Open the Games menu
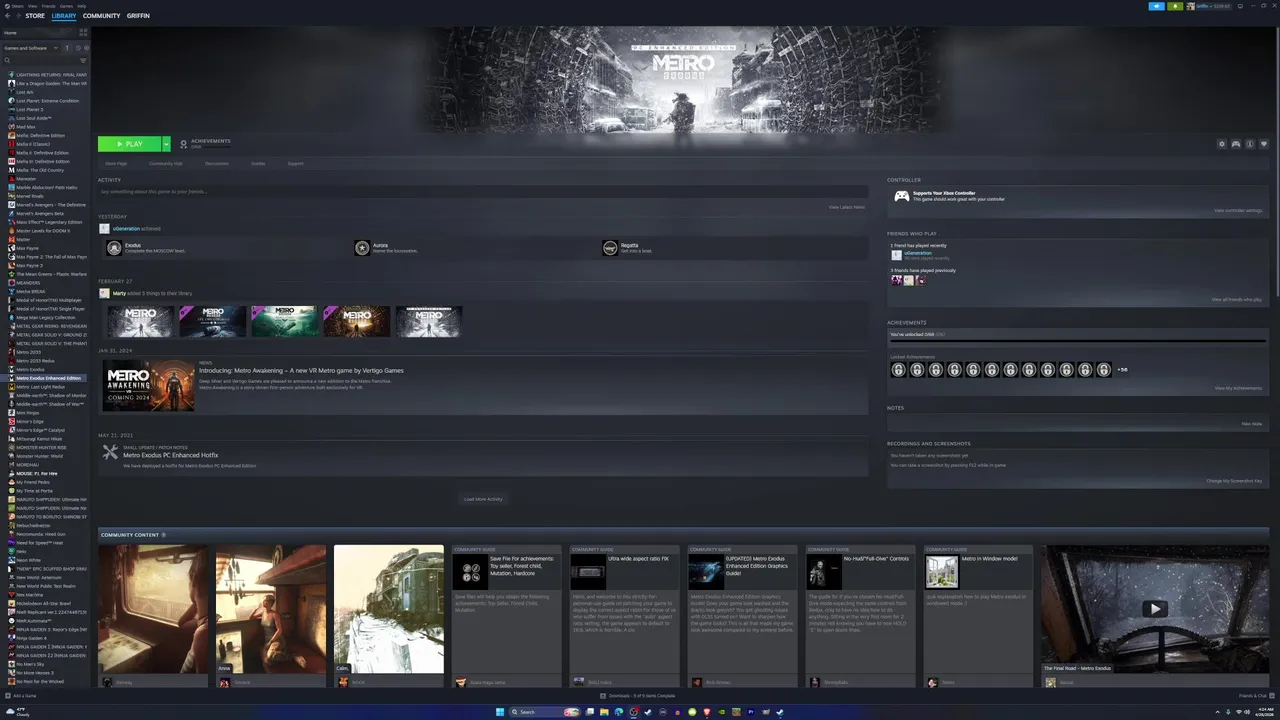This screenshot has height=720, width=1280. click(66, 6)
